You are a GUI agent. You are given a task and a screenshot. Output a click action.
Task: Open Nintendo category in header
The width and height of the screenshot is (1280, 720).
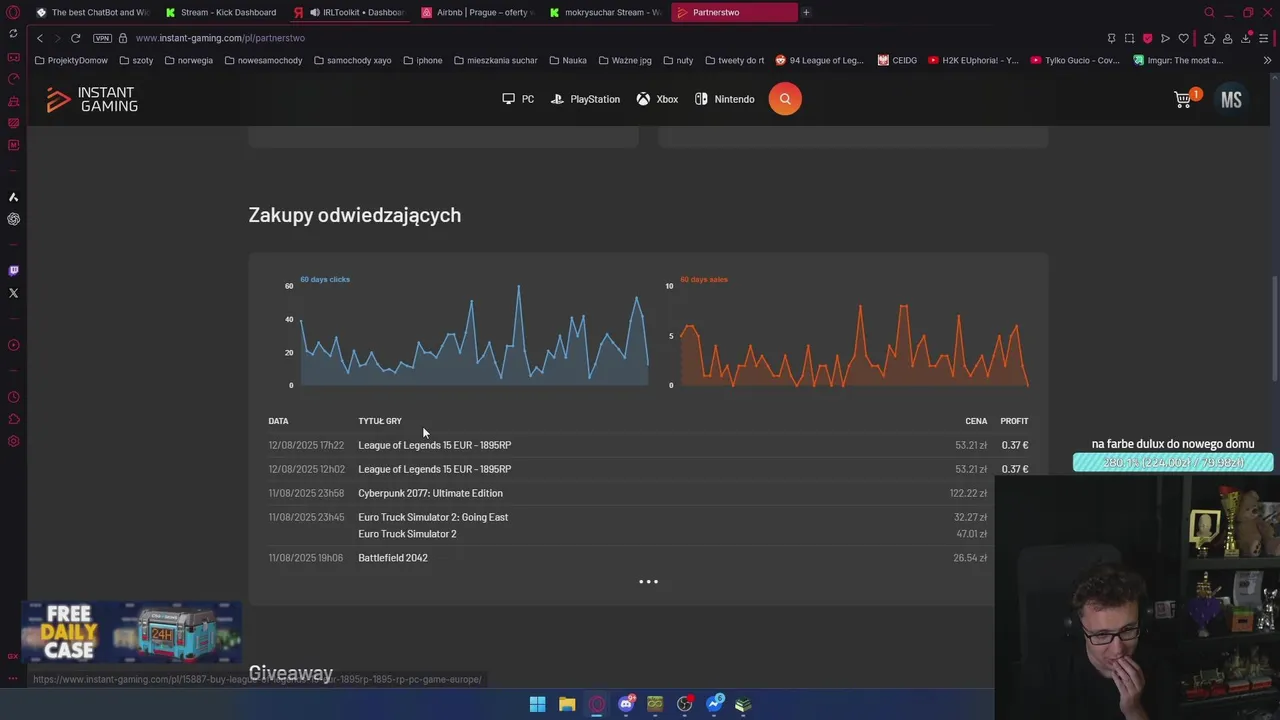[724, 99]
